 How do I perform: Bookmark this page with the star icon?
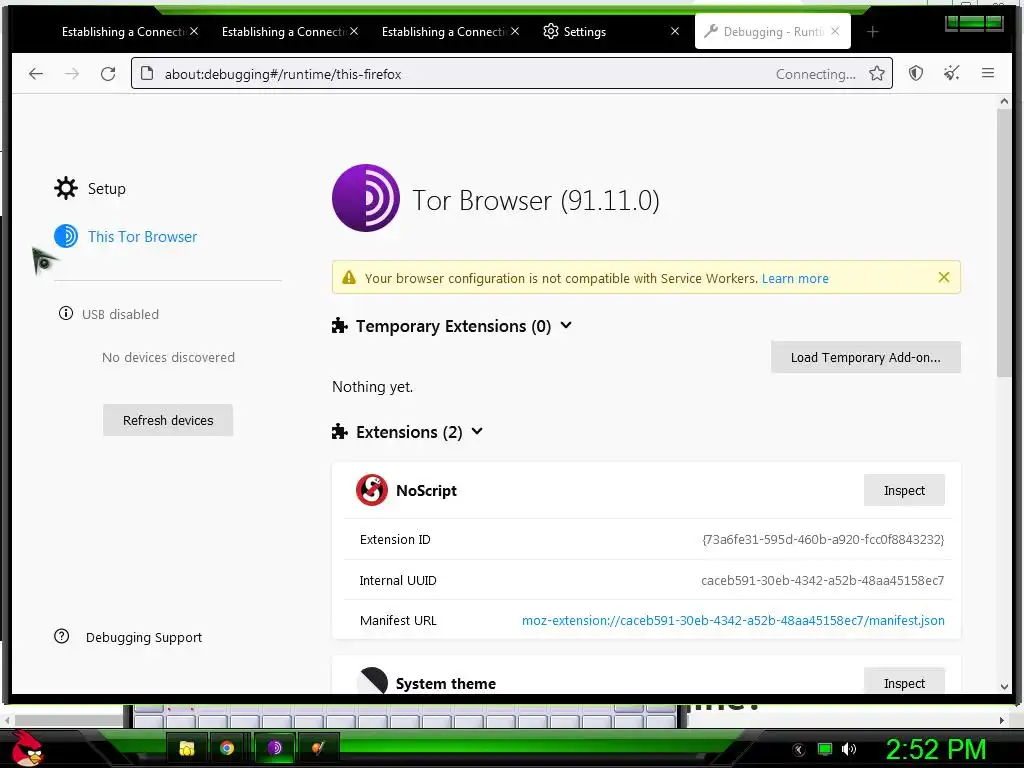pyautogui.click(x=876, y=74)
